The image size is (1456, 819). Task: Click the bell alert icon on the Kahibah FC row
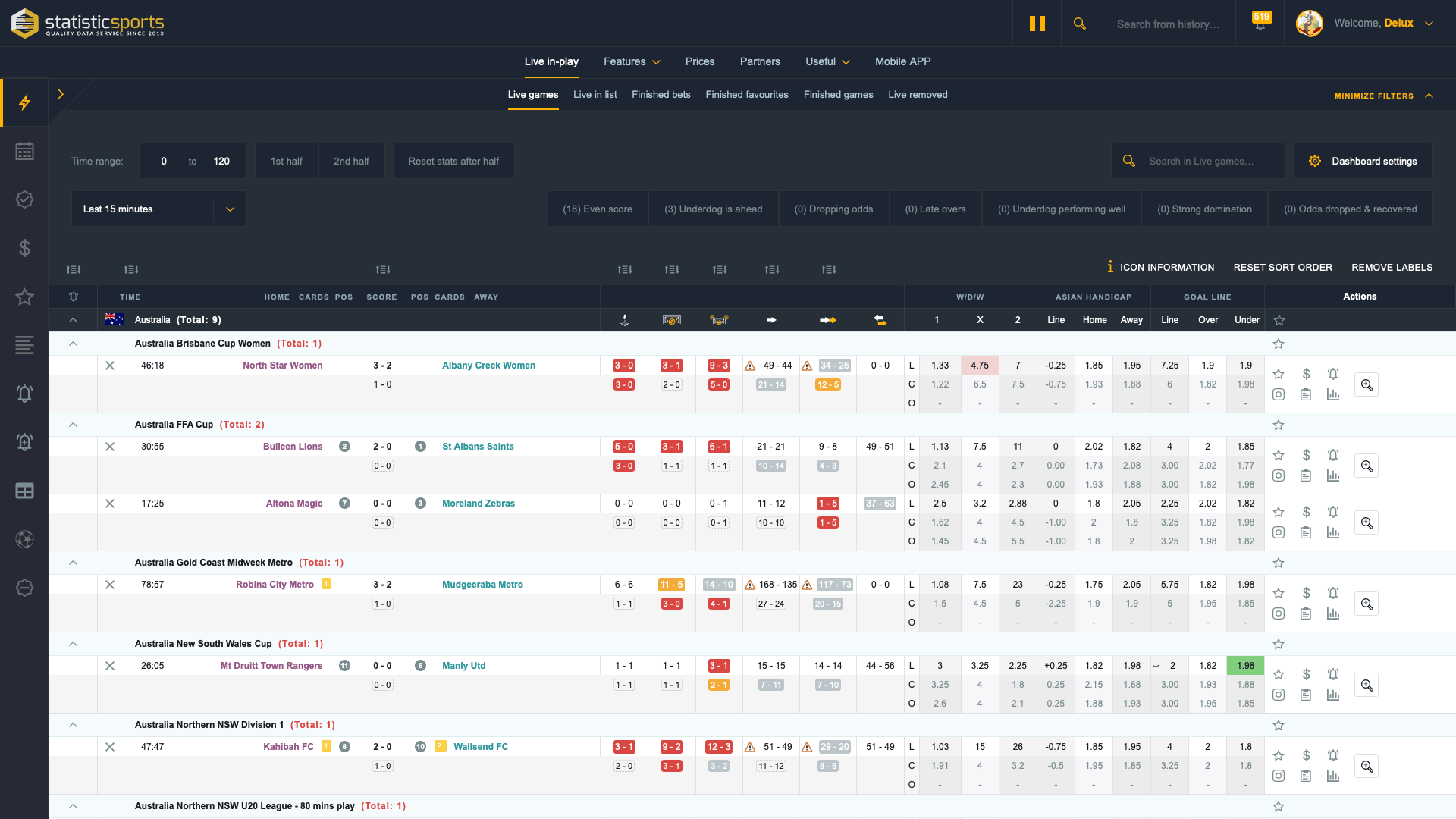pos(1333,756)
